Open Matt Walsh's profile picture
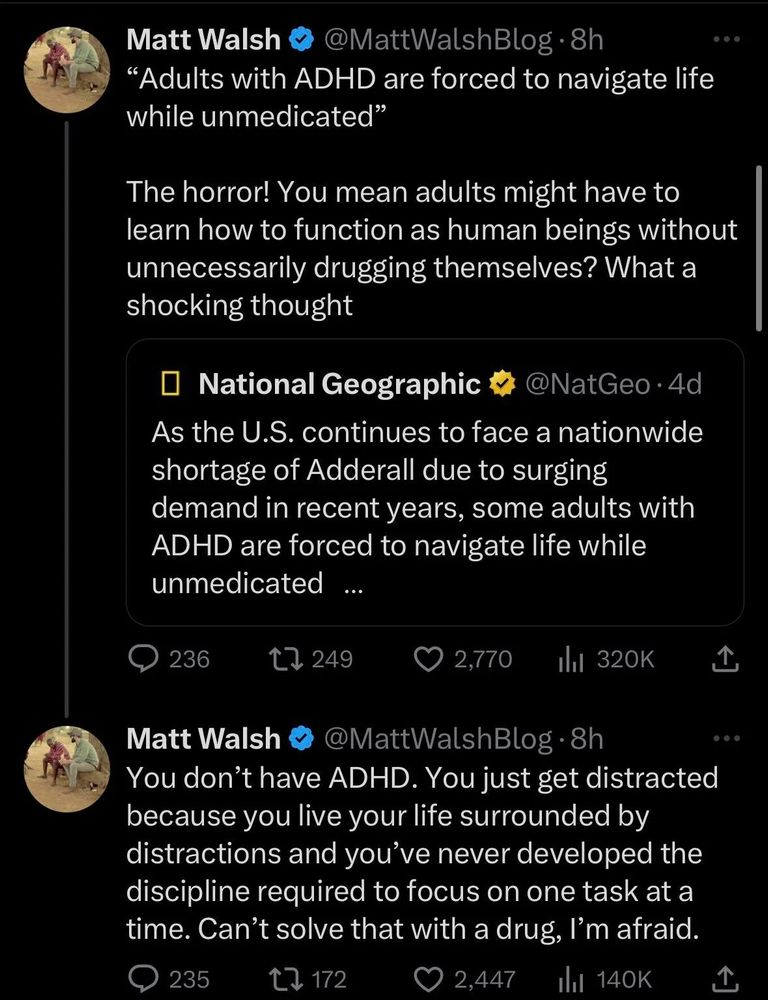 click(67, 70)
